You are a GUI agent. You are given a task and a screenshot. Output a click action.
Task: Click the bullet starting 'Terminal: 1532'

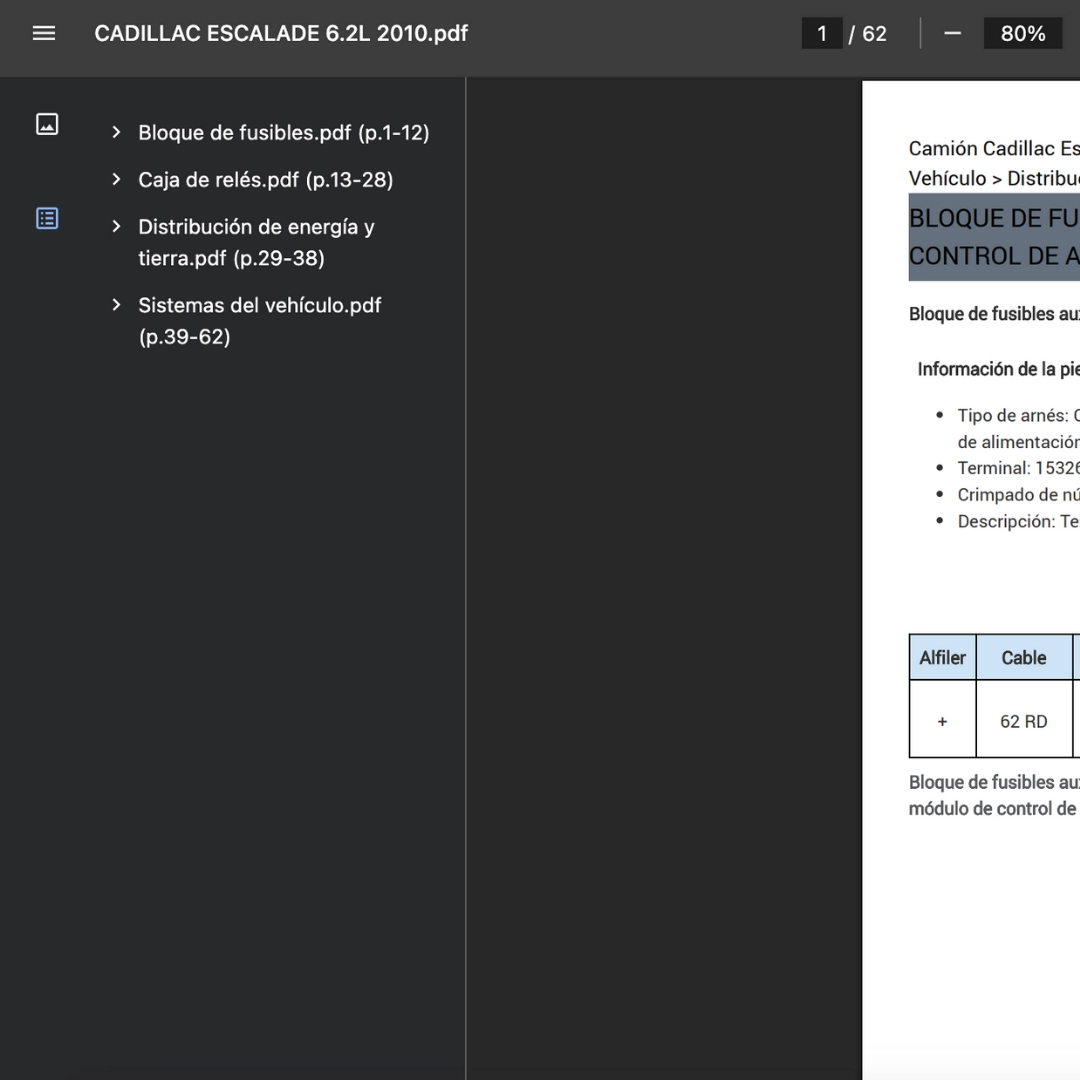[x=1019, y=468]
